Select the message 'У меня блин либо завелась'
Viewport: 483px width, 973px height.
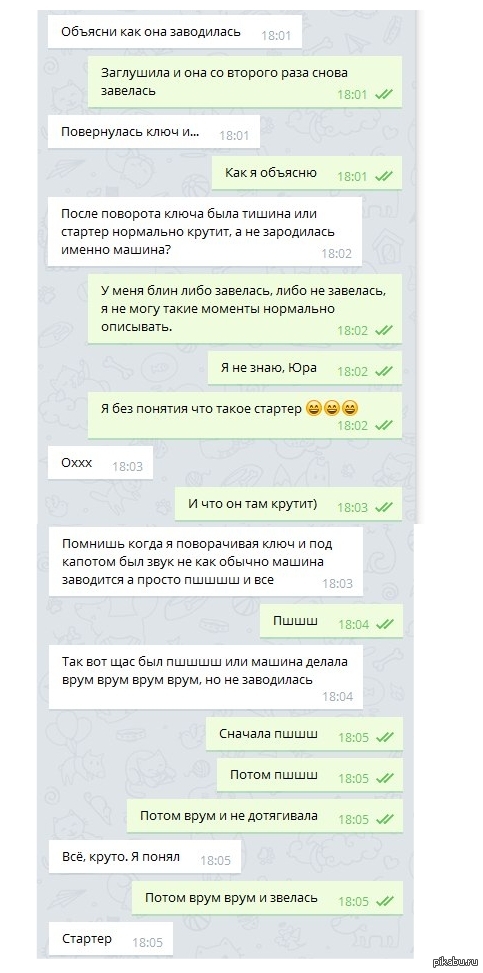(x=245, y=308)
